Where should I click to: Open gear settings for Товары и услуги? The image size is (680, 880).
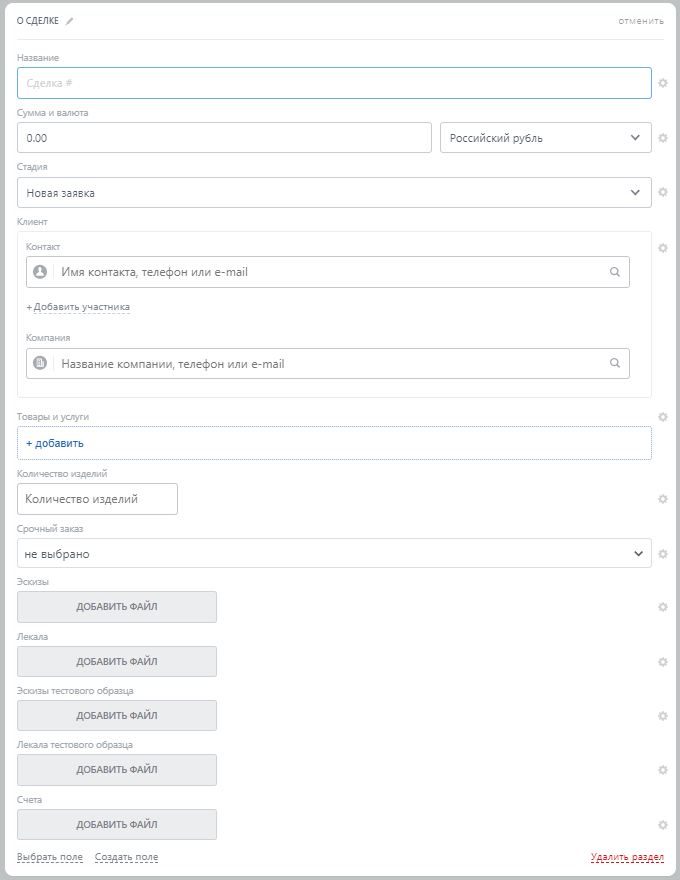pyautogui.click(x=662, y=417)
